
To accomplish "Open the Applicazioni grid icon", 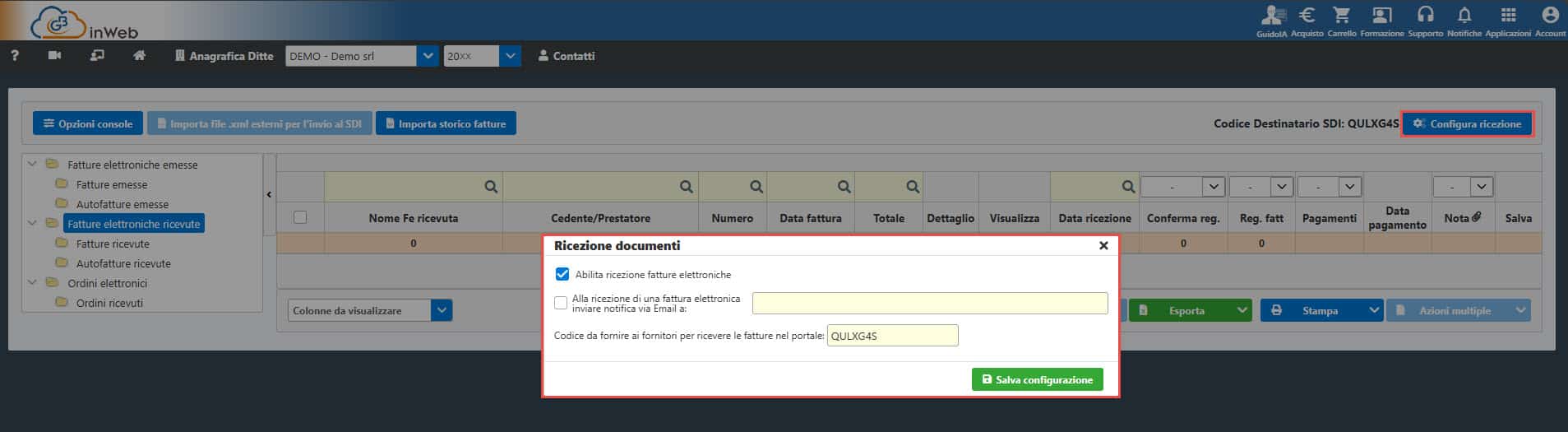I will click(x=1507, y=16).
